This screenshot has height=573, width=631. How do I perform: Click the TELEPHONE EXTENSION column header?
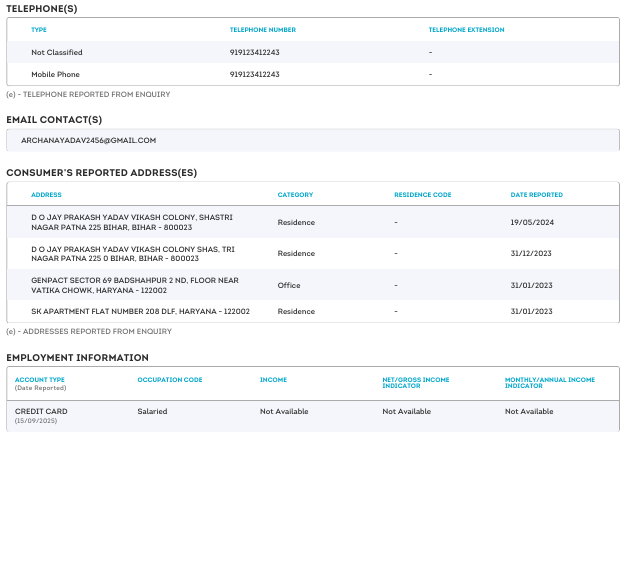click(466, 30)
